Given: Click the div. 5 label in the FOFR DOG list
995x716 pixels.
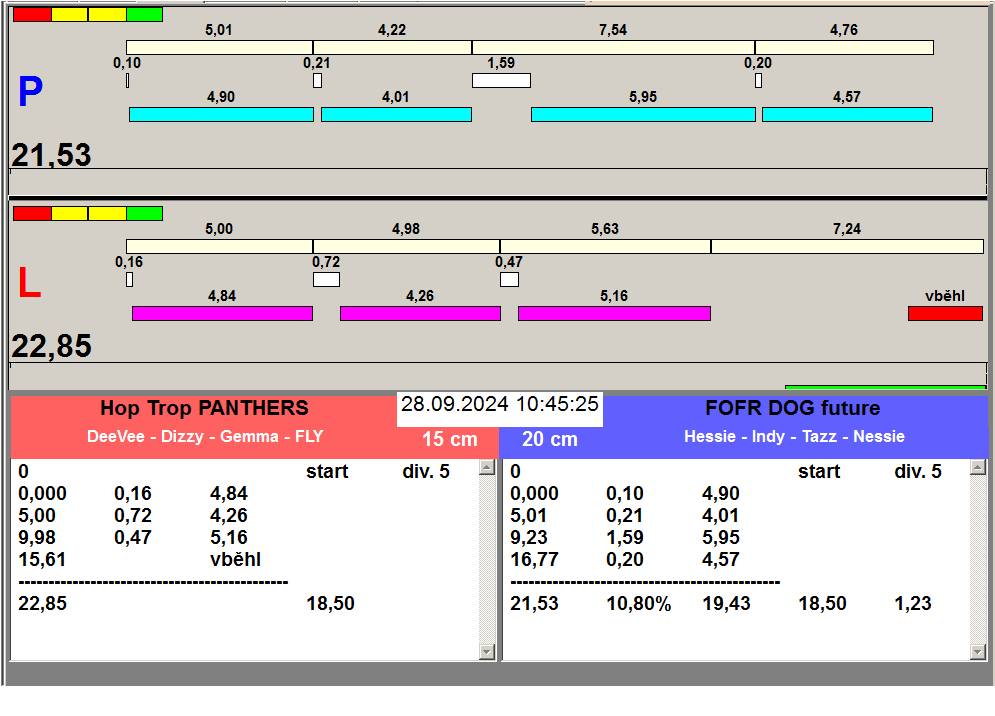Looking at the screenshot, I should click(918, 472).
